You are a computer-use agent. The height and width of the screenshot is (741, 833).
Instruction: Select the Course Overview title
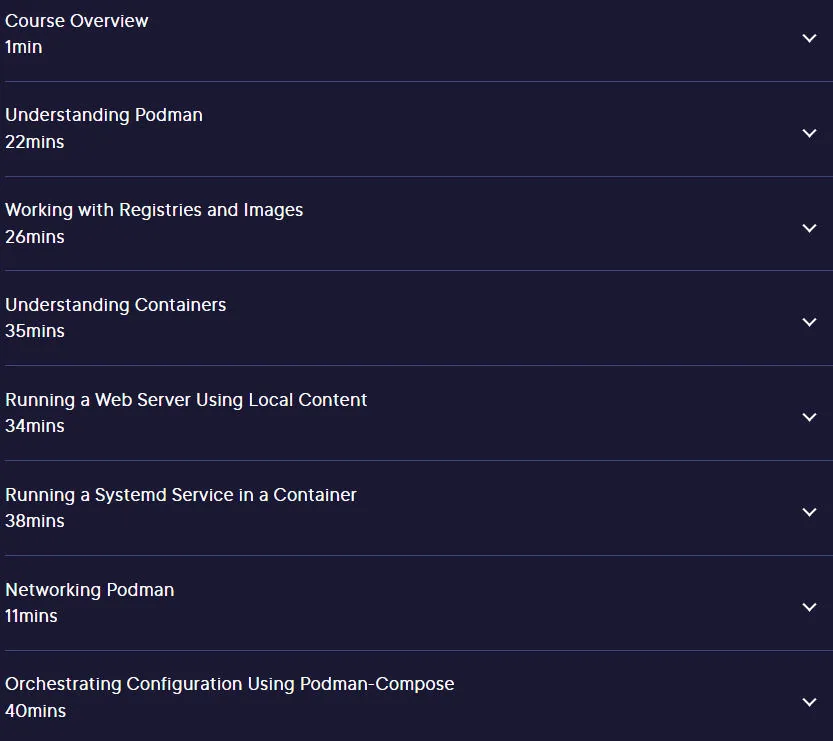[x=76, y=21]
